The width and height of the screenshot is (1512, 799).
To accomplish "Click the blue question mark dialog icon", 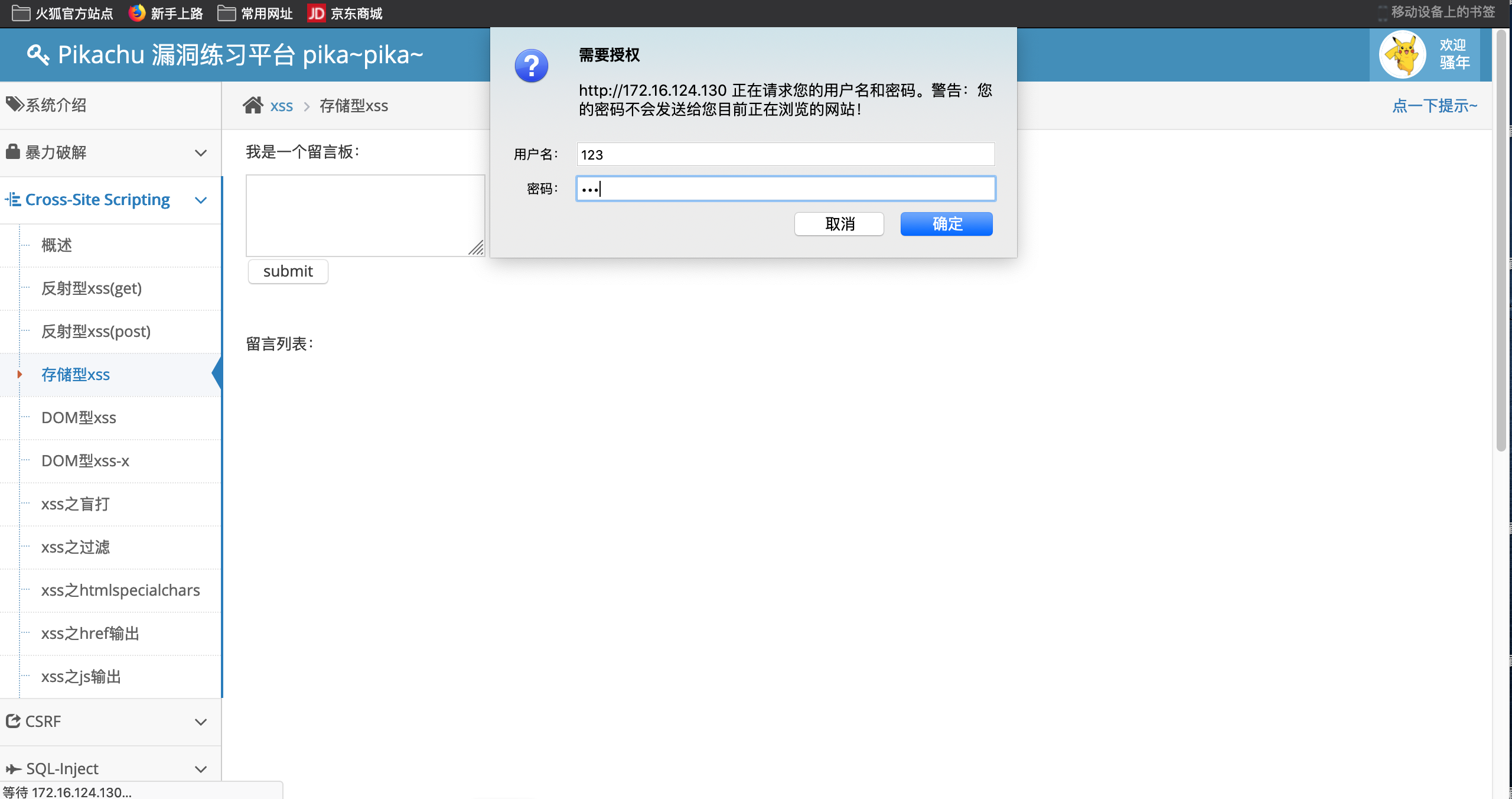I will point(531,66).
